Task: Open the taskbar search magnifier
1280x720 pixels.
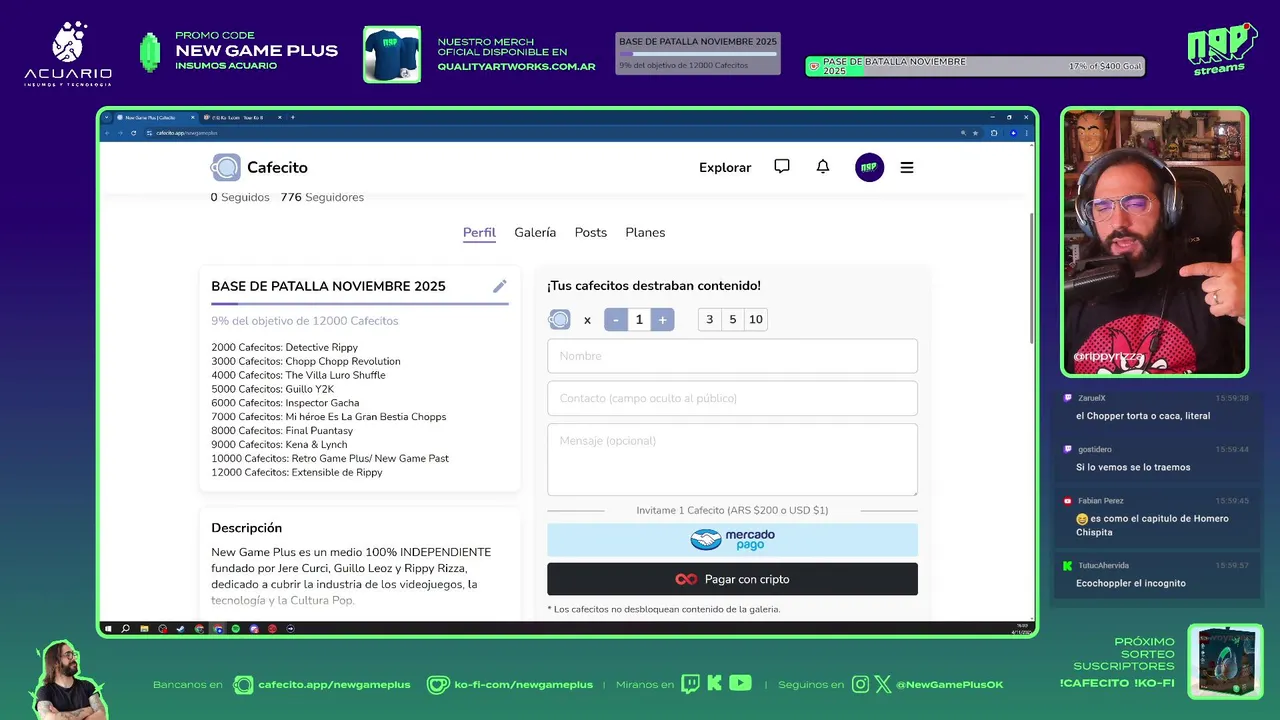Action: (x=125, y=629)
